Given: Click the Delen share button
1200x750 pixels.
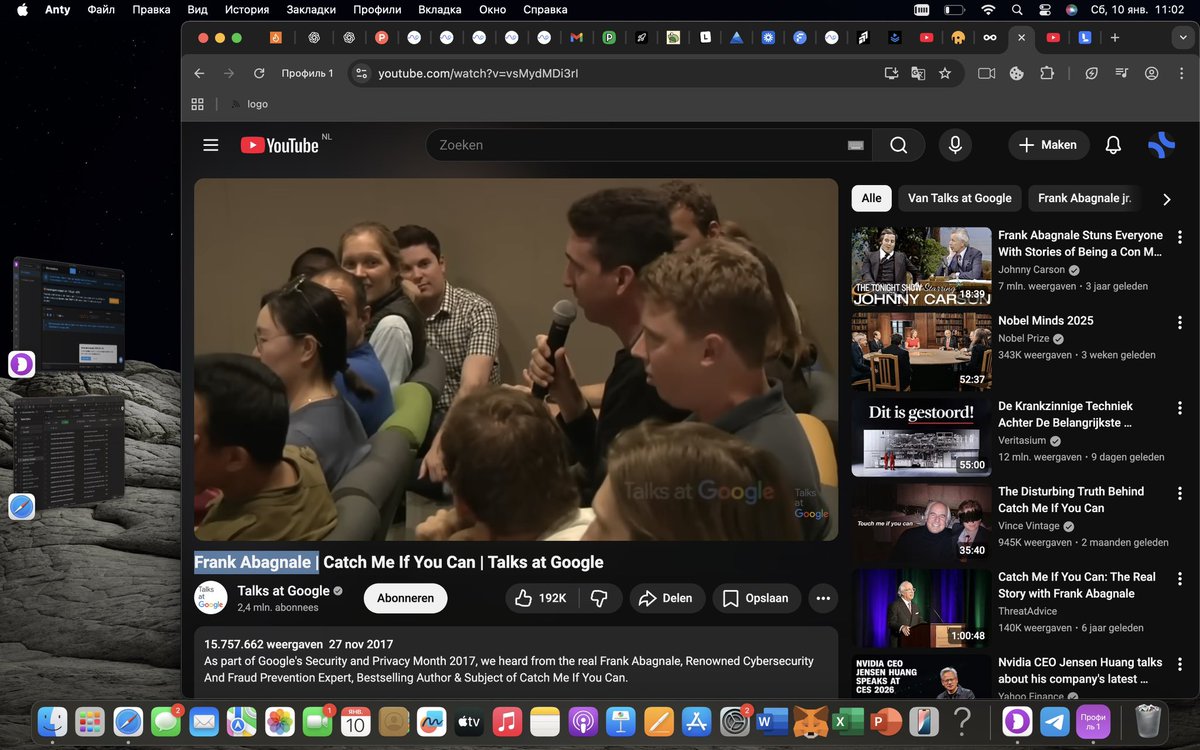Looking at the screenshot, I should (x=666, y=598).
